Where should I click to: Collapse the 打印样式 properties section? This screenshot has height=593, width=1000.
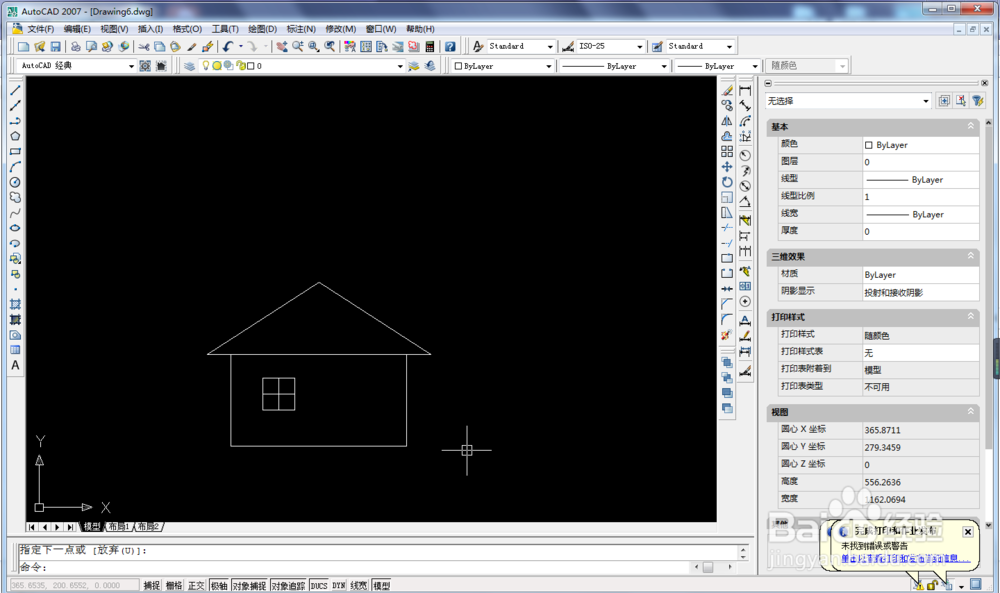[971, 316]
